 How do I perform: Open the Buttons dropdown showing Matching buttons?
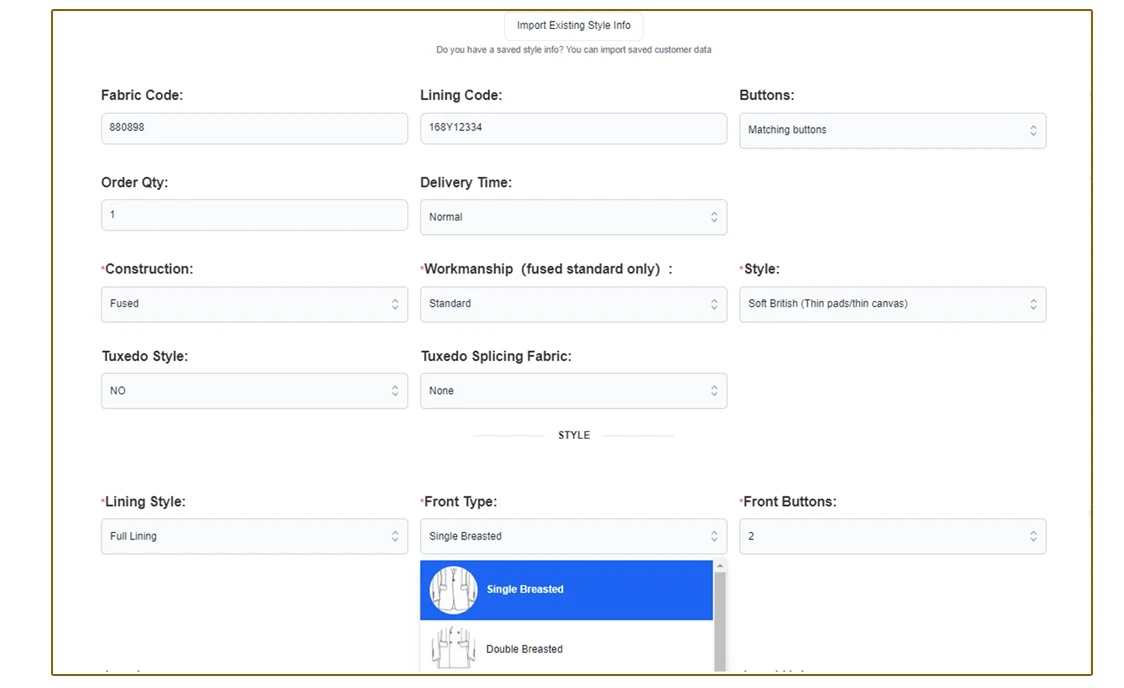coord(892,130)
